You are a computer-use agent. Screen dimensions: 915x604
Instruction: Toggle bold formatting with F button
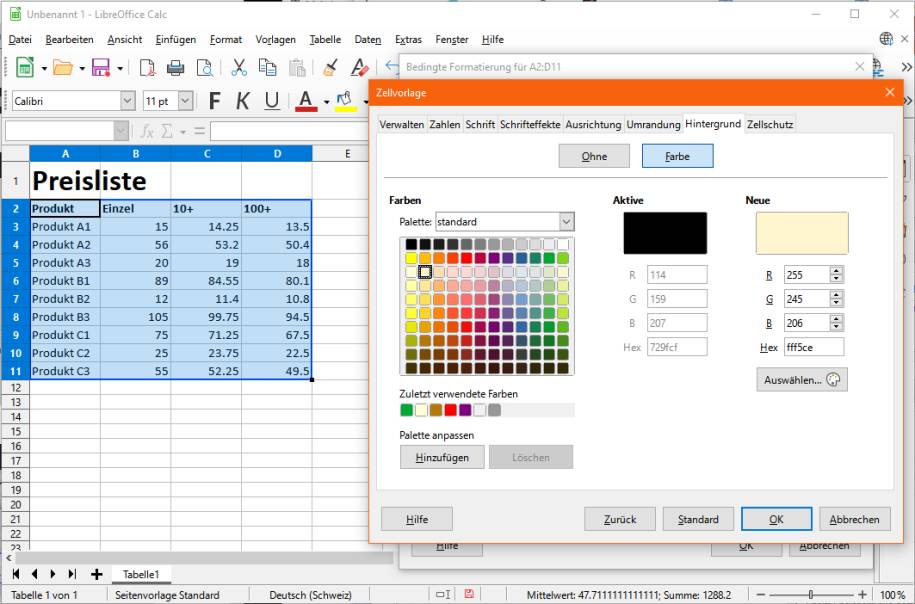[x=214, y=101]
